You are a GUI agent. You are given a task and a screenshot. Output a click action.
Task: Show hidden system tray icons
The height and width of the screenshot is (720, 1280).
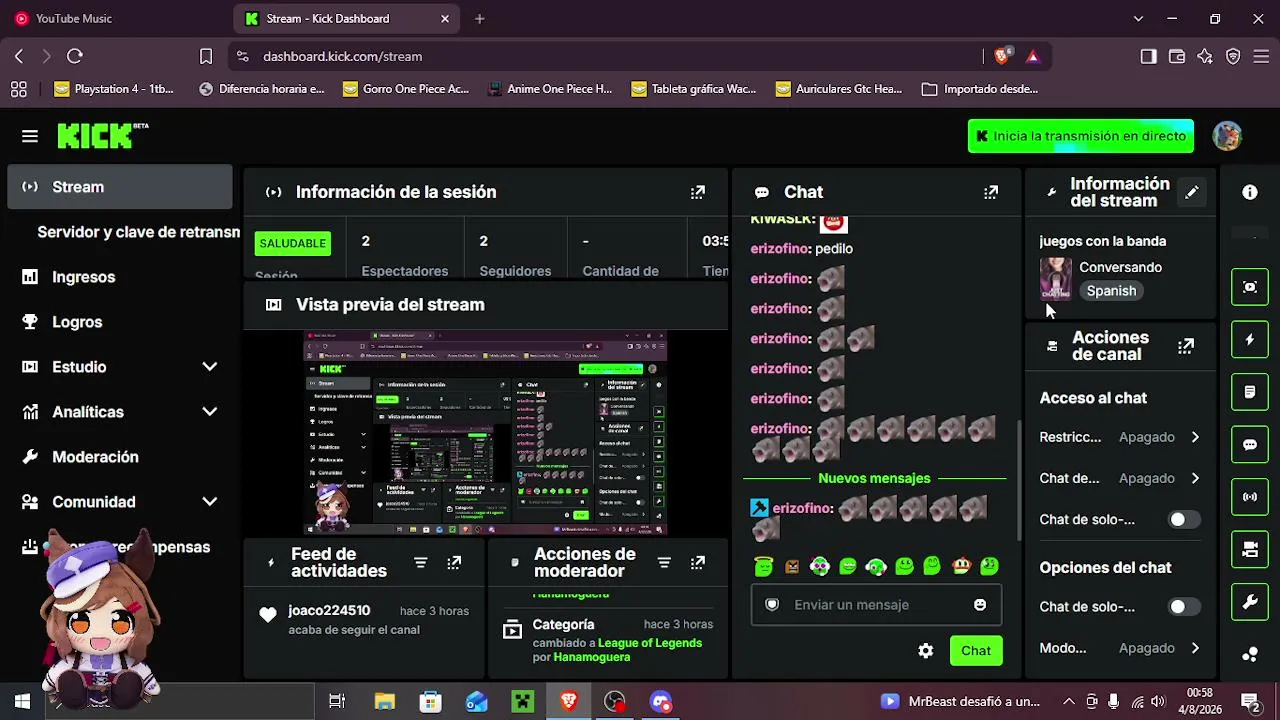tap(1068, 702)
